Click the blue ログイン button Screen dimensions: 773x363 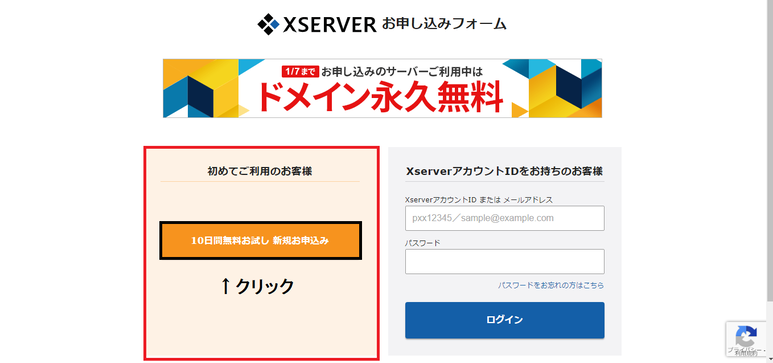coord(504,320)
